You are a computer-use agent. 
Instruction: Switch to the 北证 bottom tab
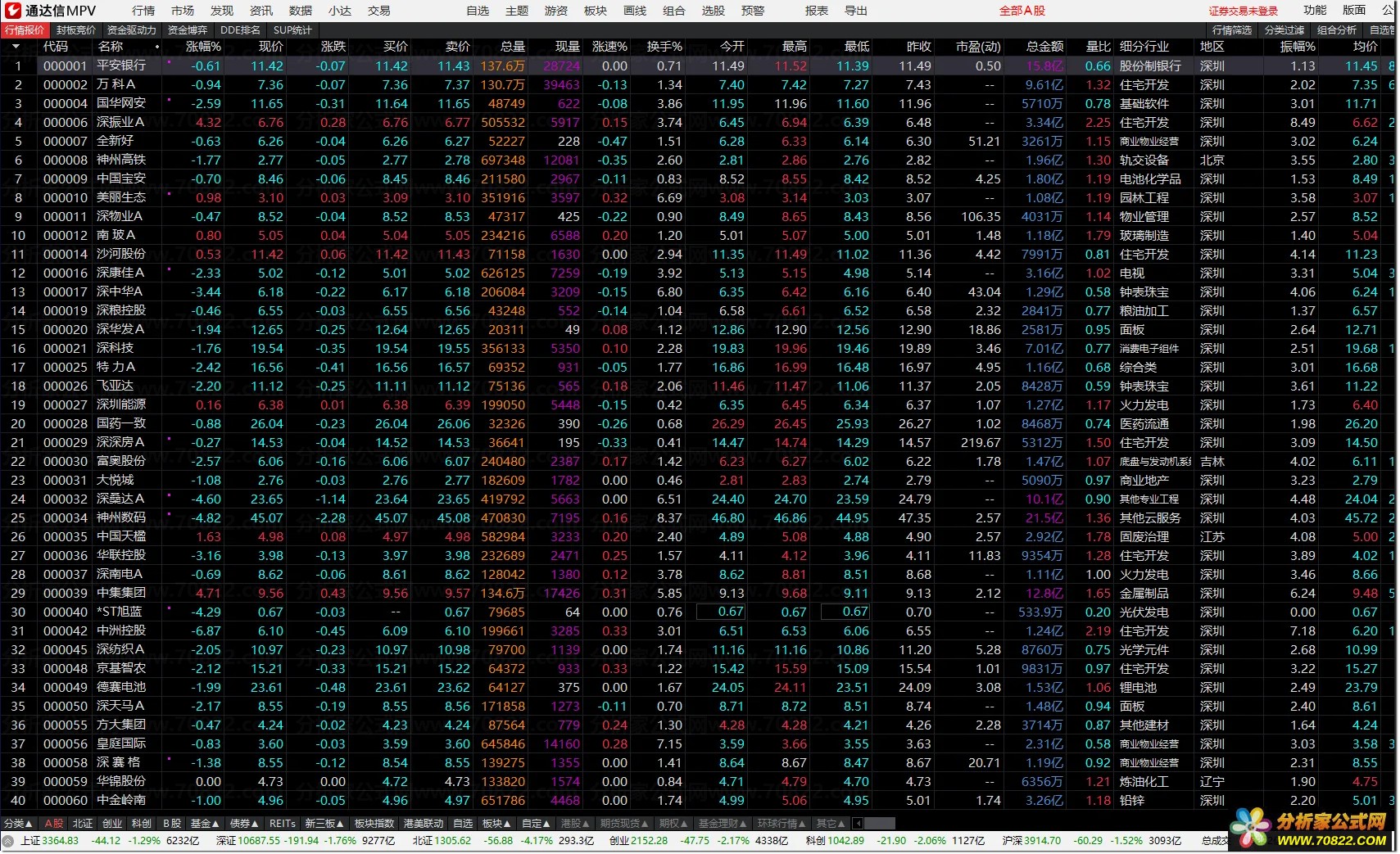click(83, 823)
